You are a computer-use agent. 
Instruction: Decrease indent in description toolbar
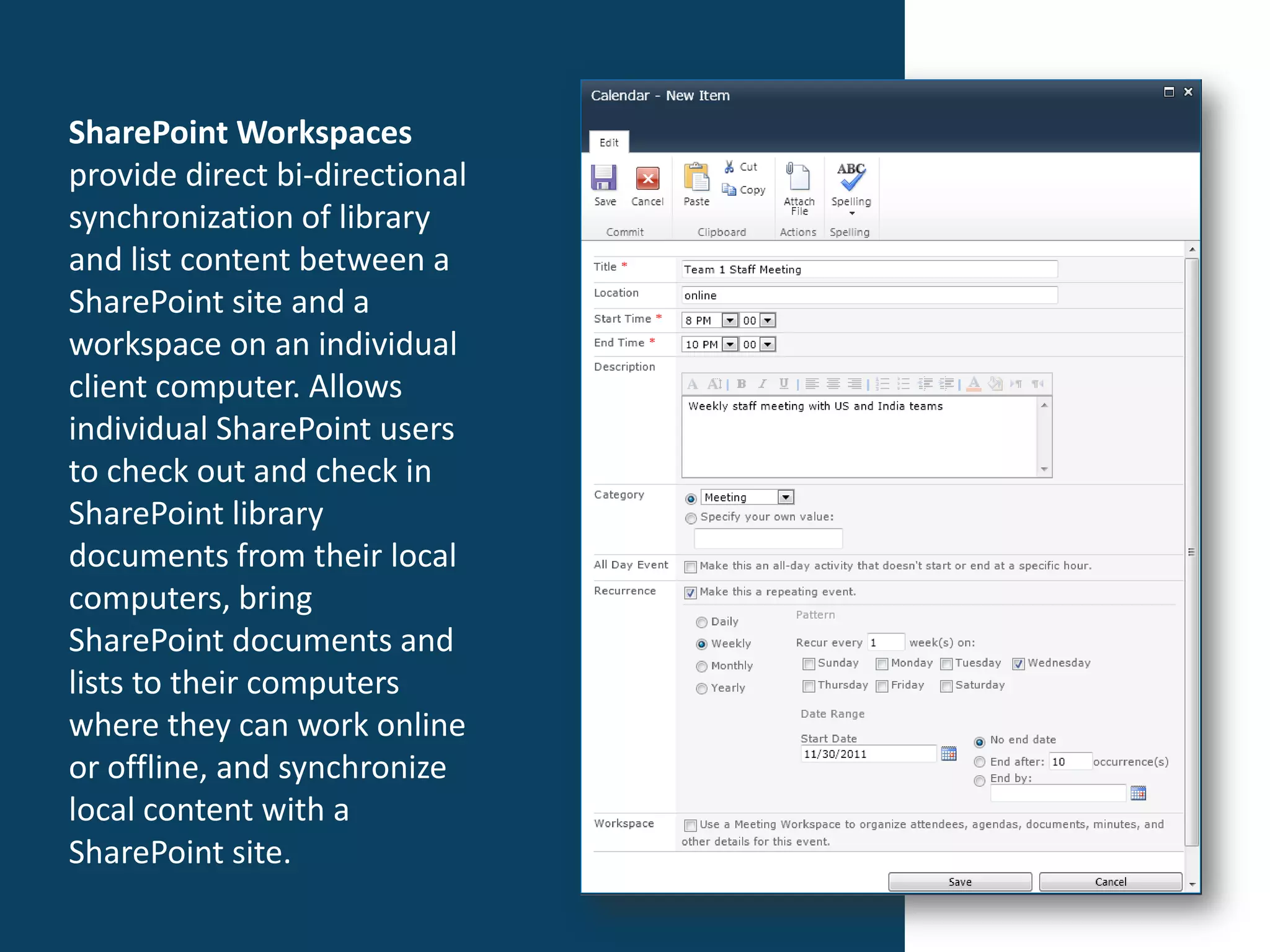[x=925, y=384]
